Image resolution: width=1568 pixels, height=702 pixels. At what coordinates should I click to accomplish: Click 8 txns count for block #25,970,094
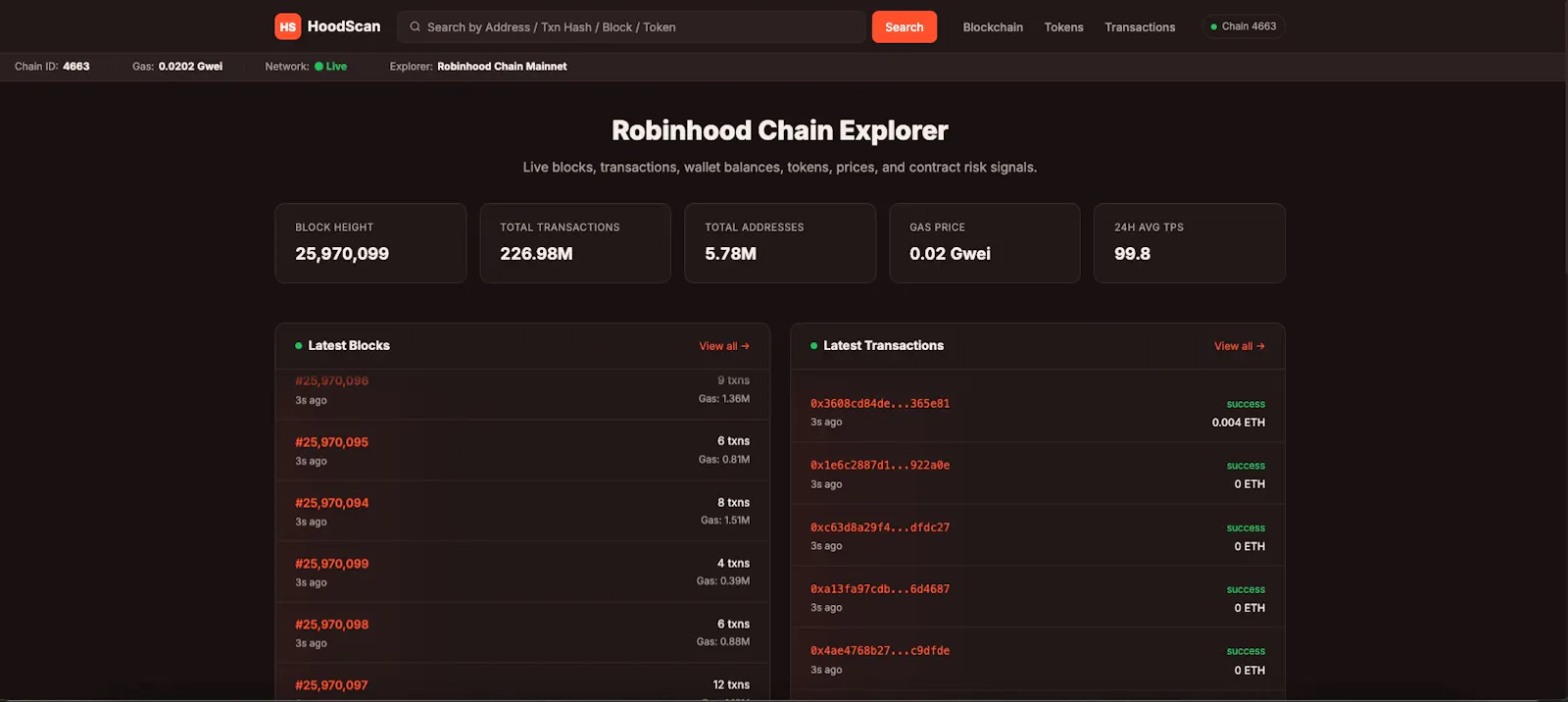(x=733, y=502)
